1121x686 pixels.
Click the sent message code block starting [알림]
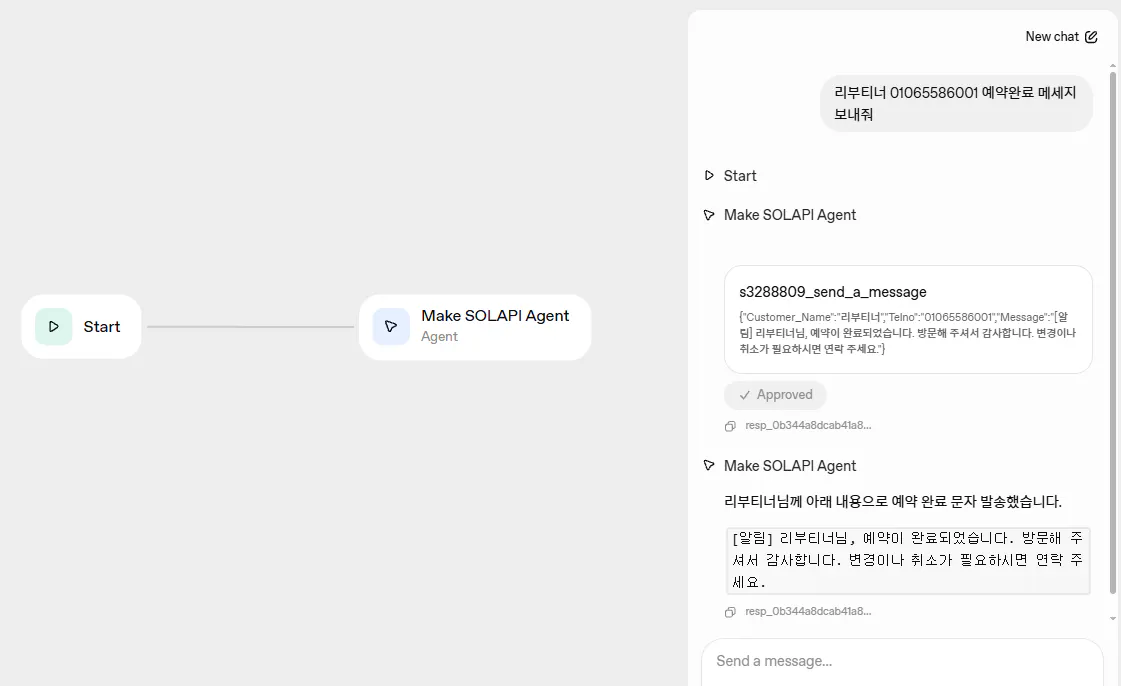coord(908,560)
